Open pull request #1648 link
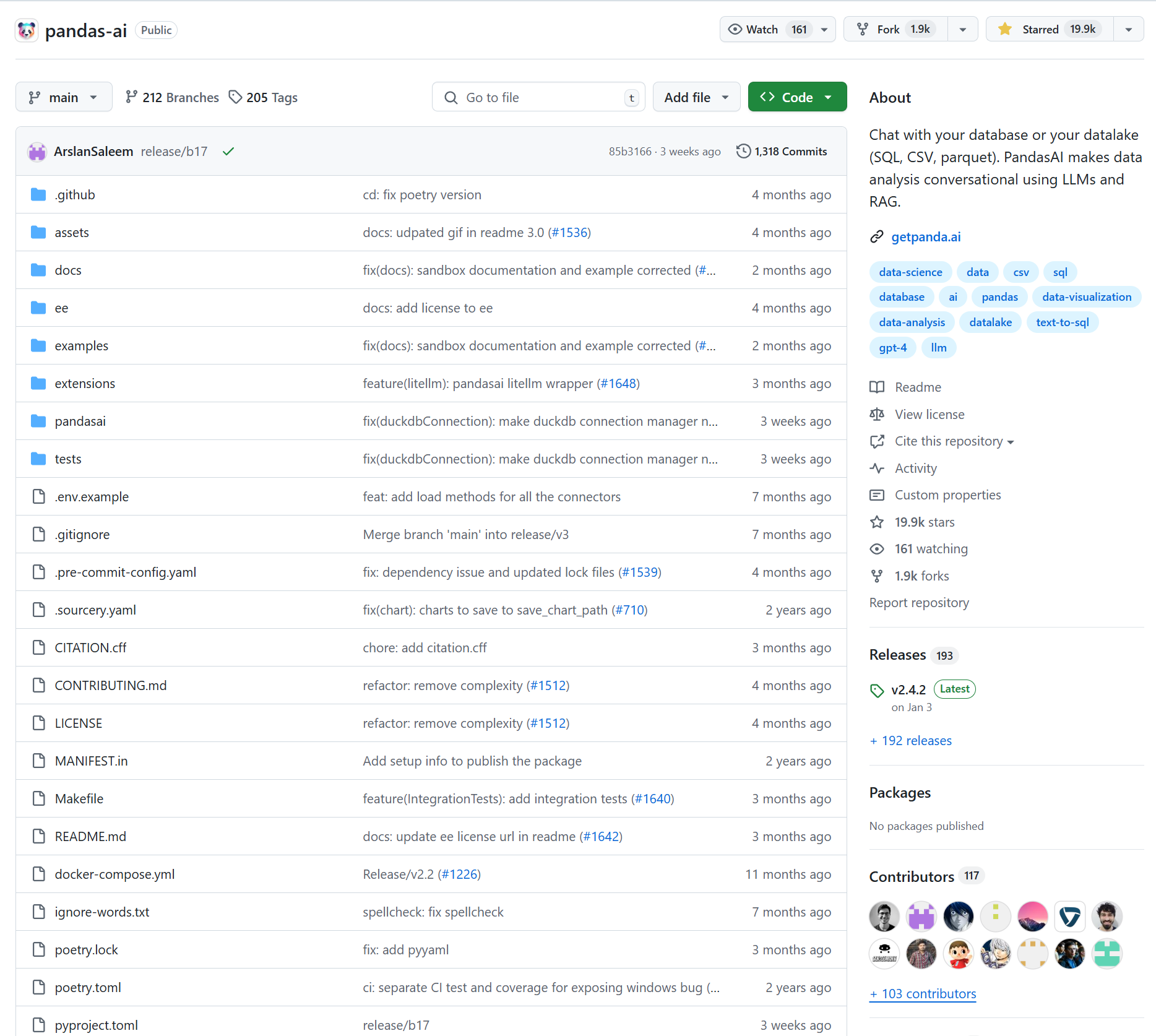This screenshot has height=1036, width=1156. (618, 384)
